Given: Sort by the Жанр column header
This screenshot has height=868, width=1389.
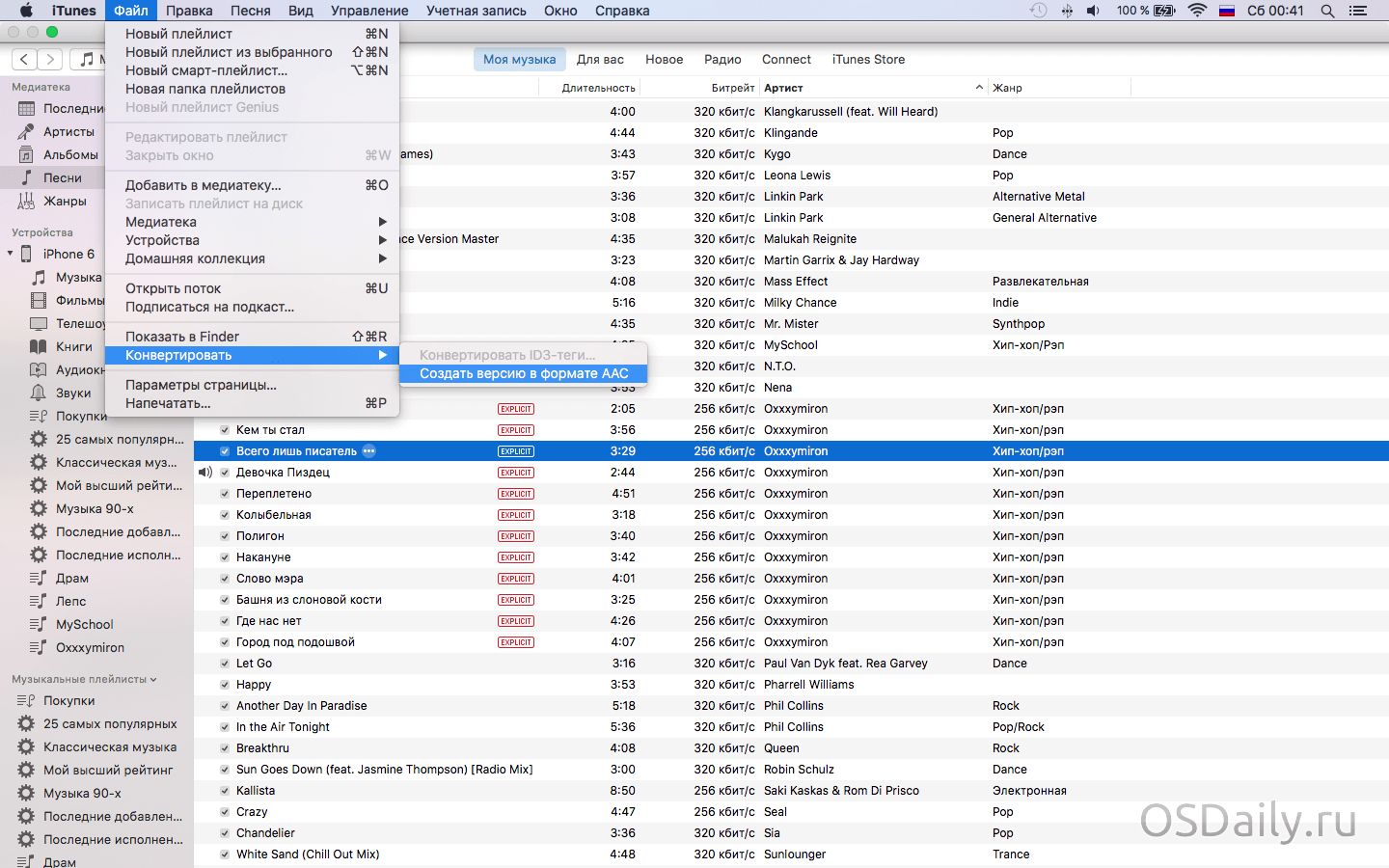Looking at the screenshot, I should [1007, 88].
